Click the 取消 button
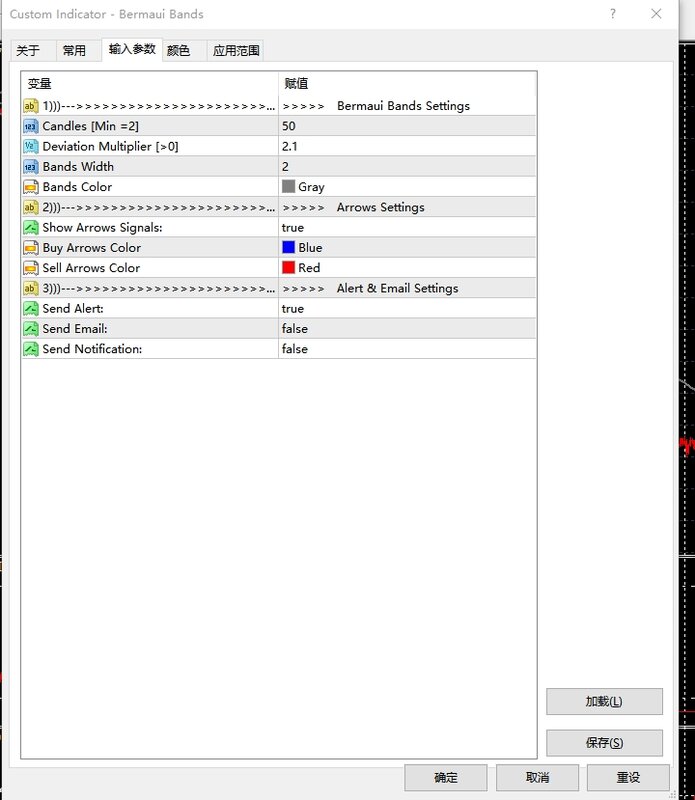 click(x=537, y=778)
